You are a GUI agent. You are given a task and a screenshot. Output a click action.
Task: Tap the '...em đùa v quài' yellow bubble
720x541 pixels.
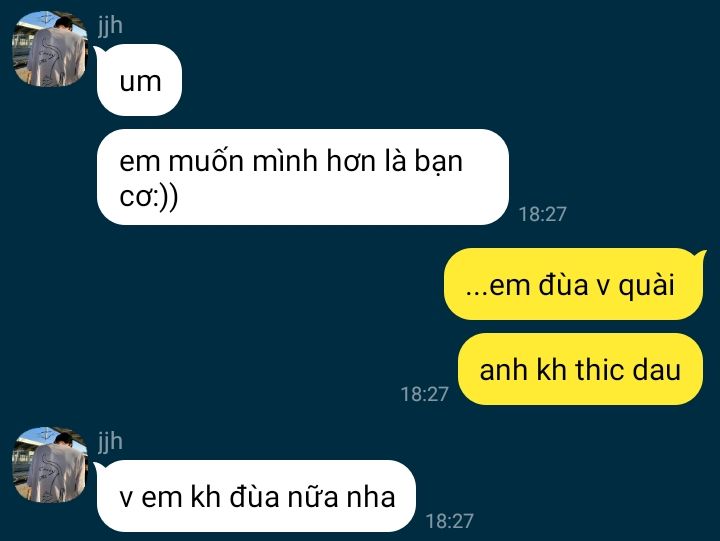point(574,284)
